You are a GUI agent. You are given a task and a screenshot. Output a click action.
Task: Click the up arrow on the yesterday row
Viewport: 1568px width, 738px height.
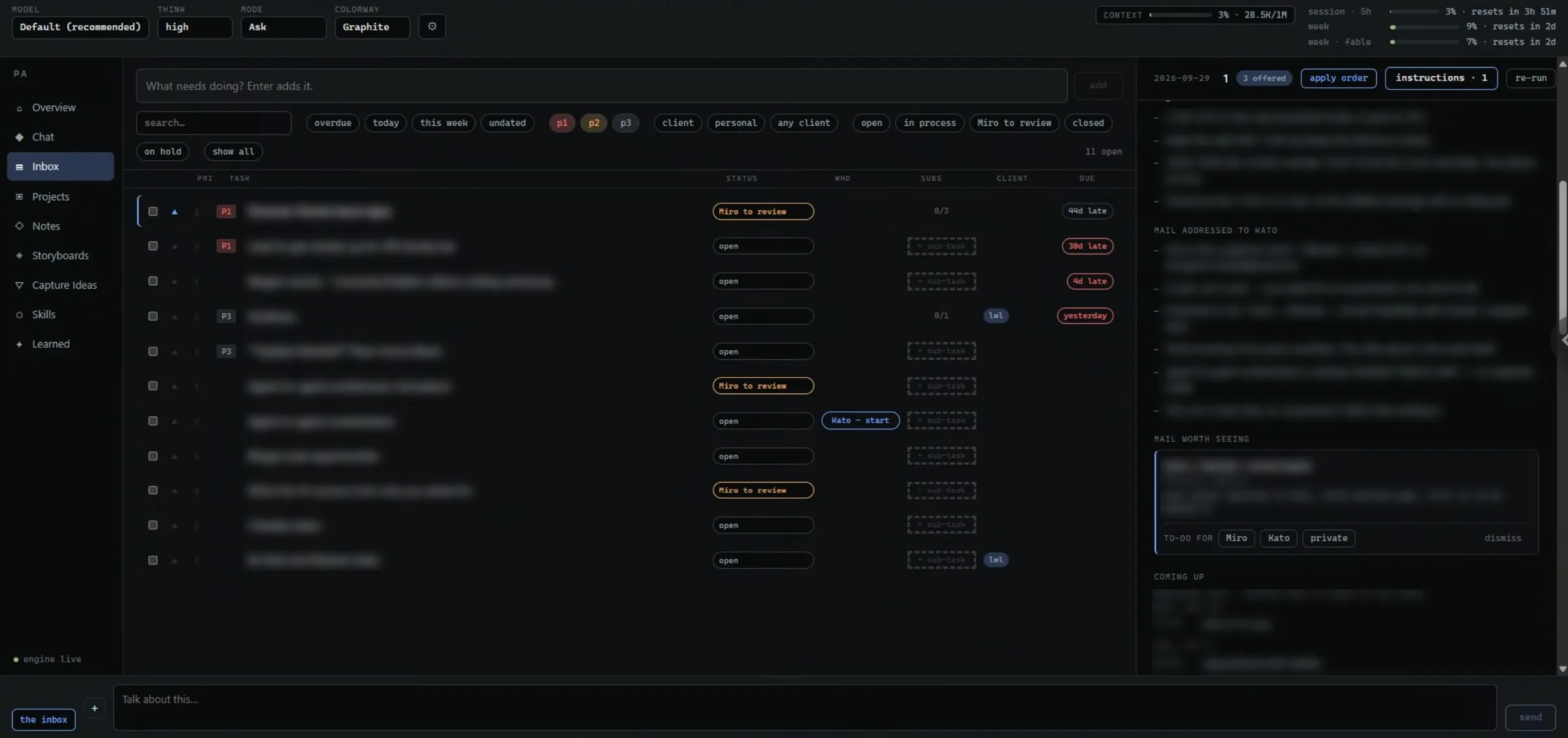pos(174,316)
